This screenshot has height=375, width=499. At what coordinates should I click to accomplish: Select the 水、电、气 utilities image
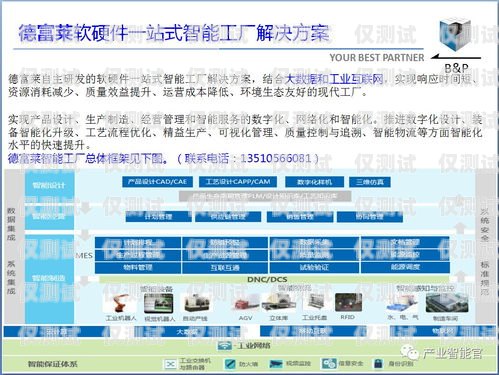[x=402, y=303]
